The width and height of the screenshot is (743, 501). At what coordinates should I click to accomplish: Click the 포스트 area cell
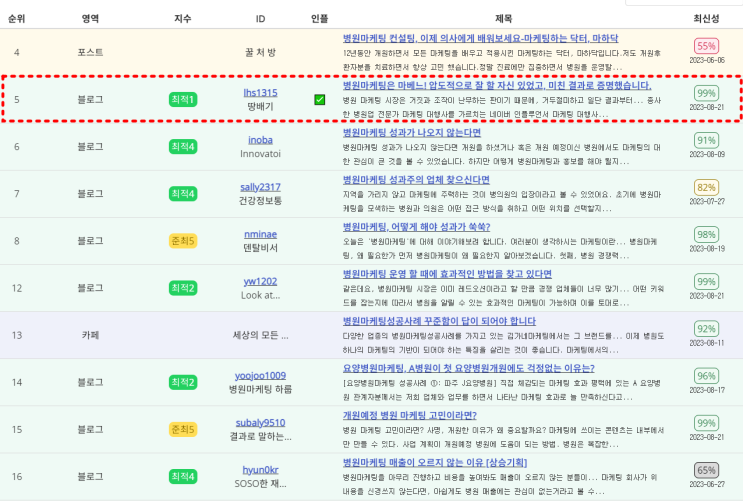[90, 52]
